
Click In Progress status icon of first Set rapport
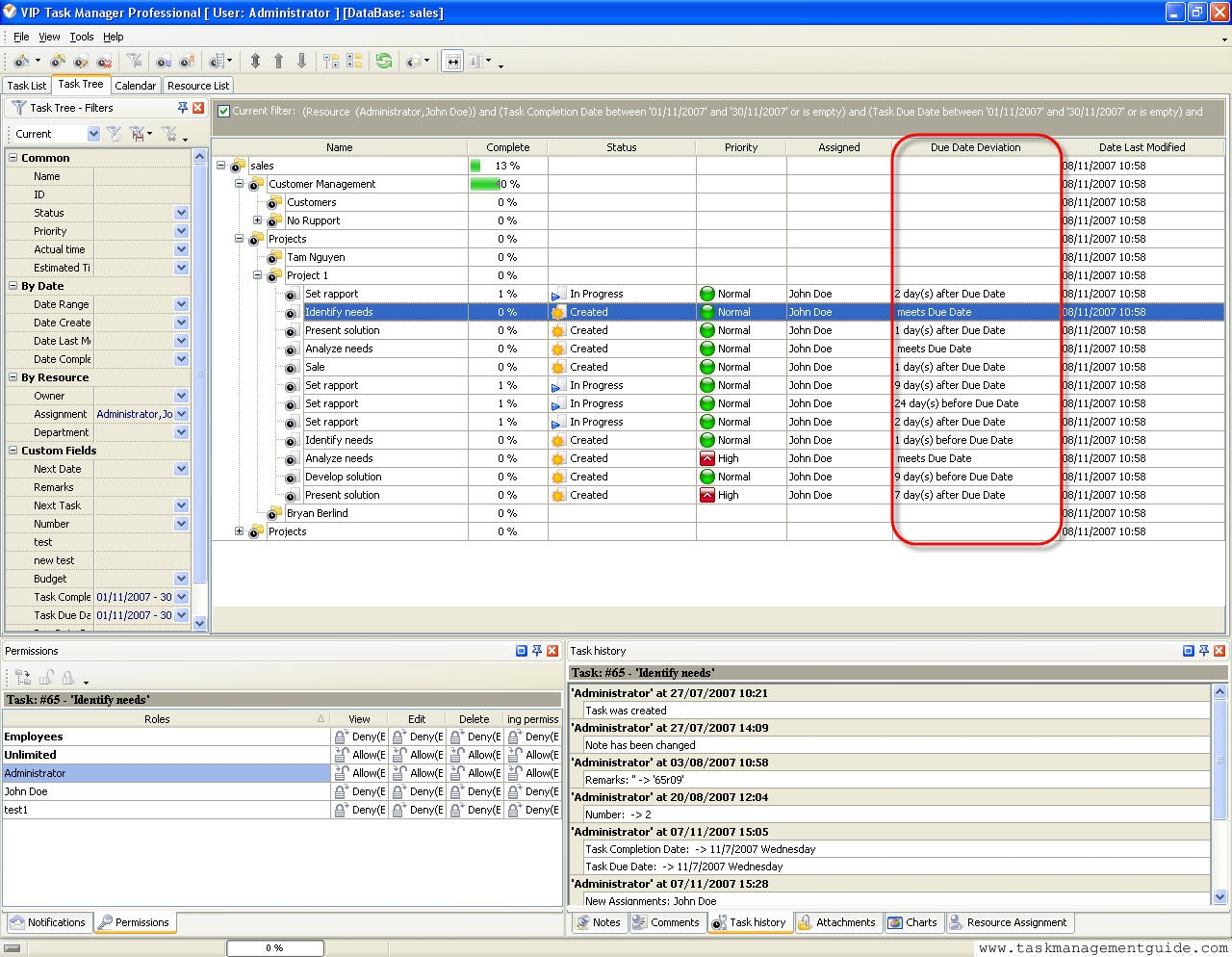(558, 294)
